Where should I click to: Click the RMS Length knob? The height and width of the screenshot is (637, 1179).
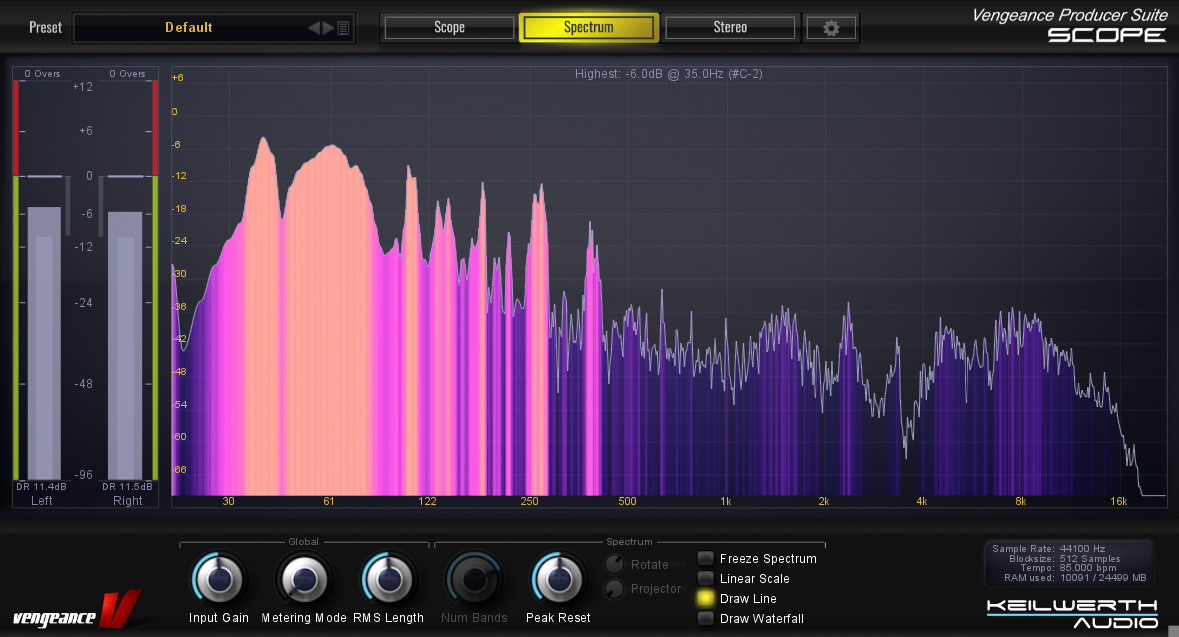point(389,579)
